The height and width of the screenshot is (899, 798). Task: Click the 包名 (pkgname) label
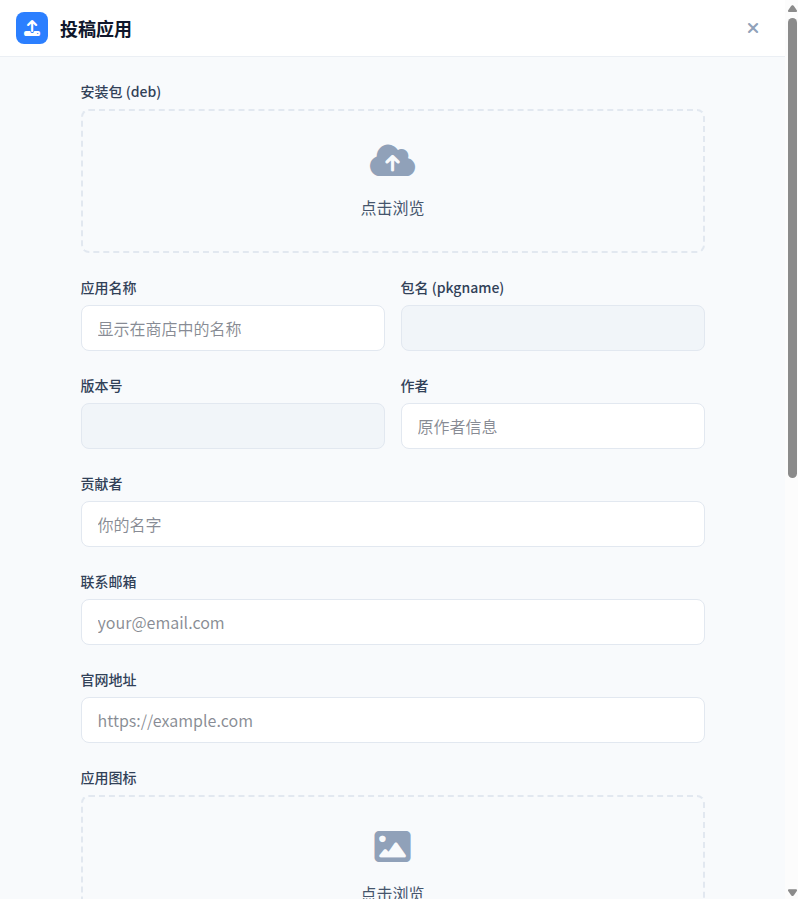[452, 288]
